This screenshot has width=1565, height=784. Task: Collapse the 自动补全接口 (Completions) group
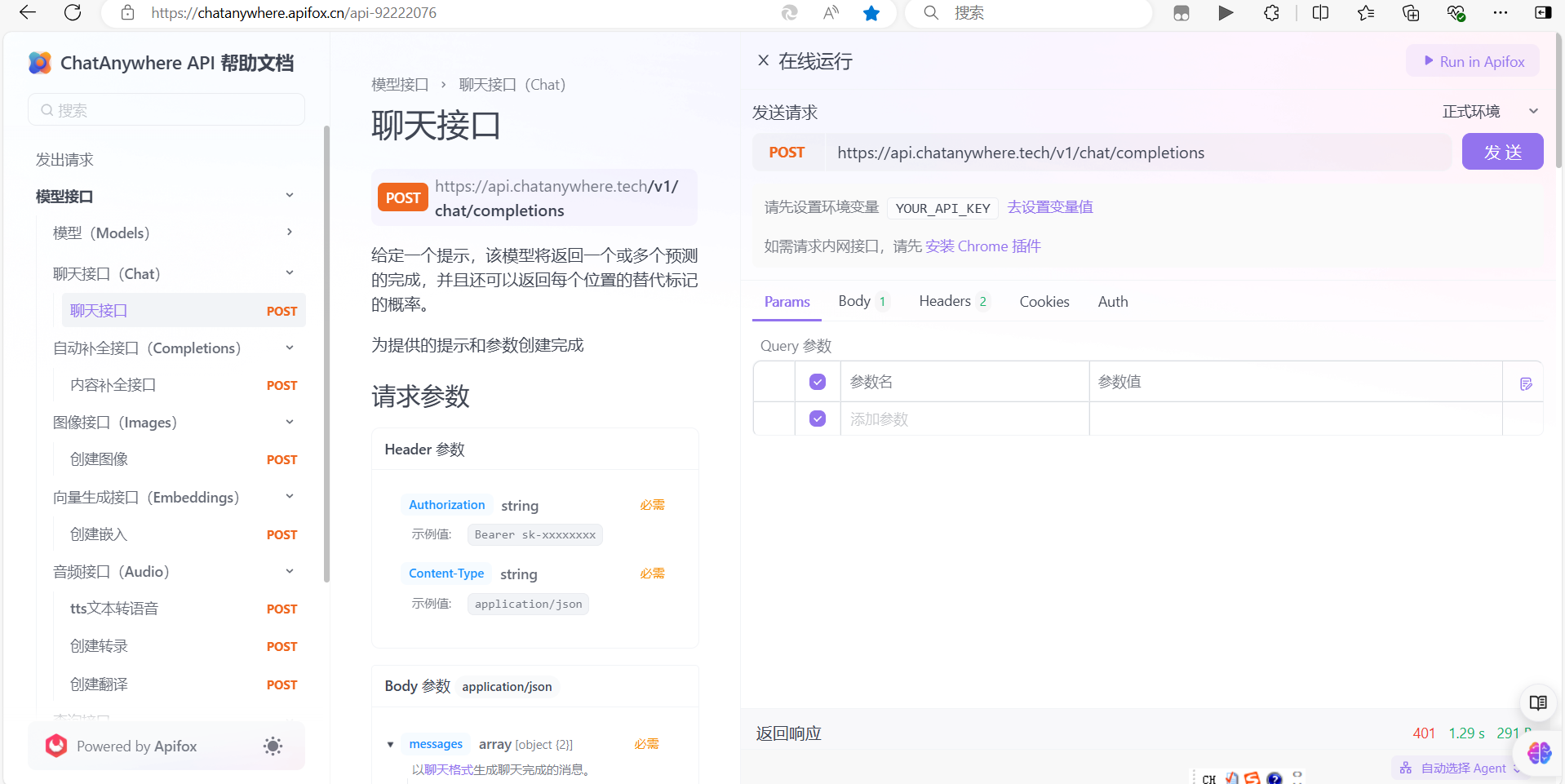(289, 348)
